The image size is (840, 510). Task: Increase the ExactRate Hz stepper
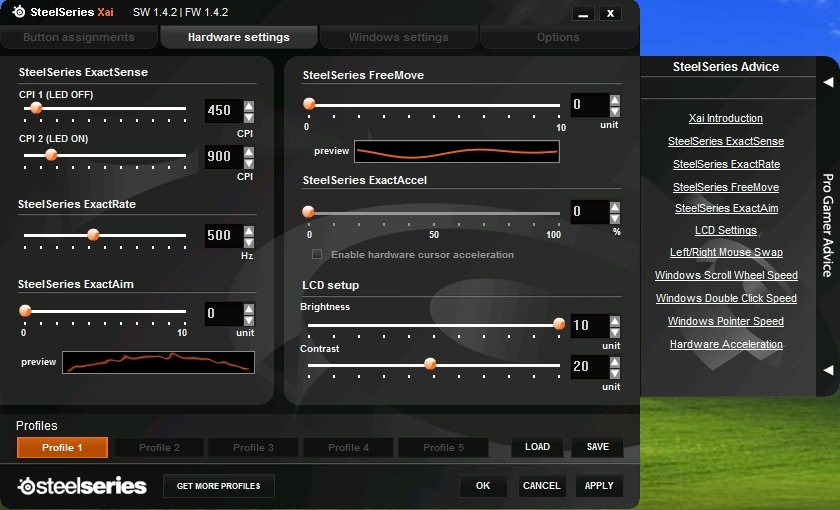point(249,231)
